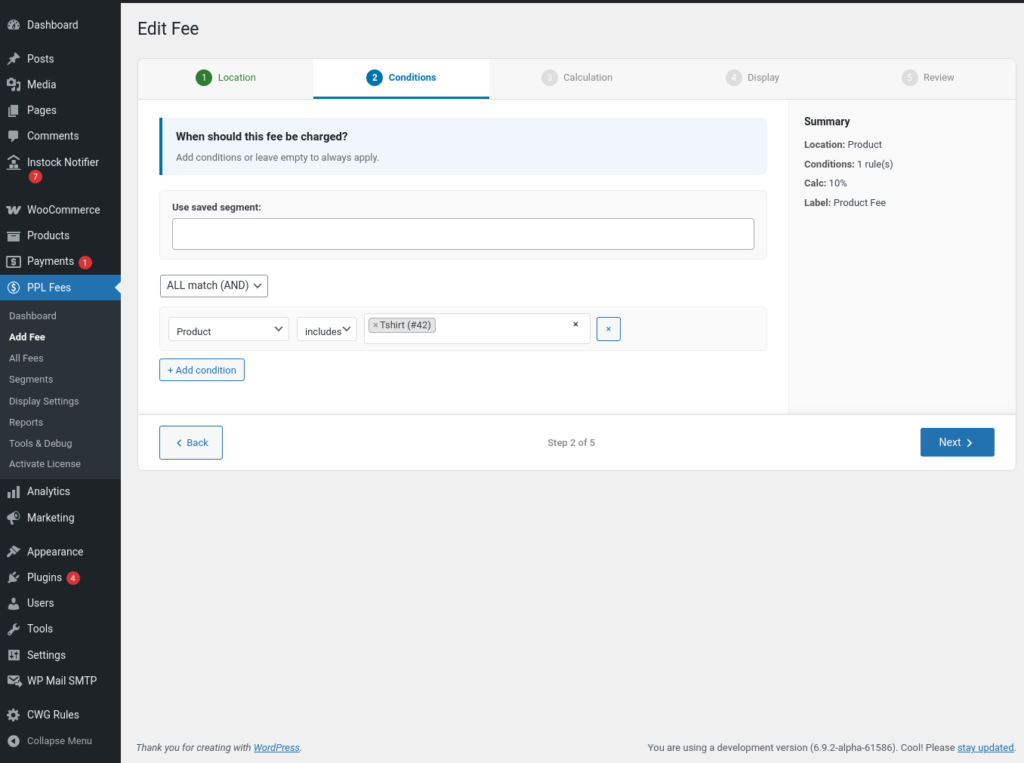Delete the Product condition row
1024x763 pixels.
pos(608,329)
